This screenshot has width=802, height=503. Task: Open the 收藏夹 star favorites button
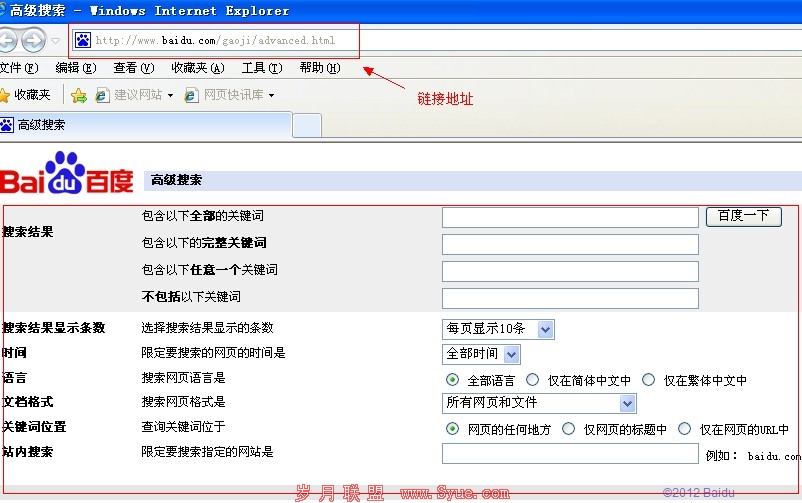[25, 95]
